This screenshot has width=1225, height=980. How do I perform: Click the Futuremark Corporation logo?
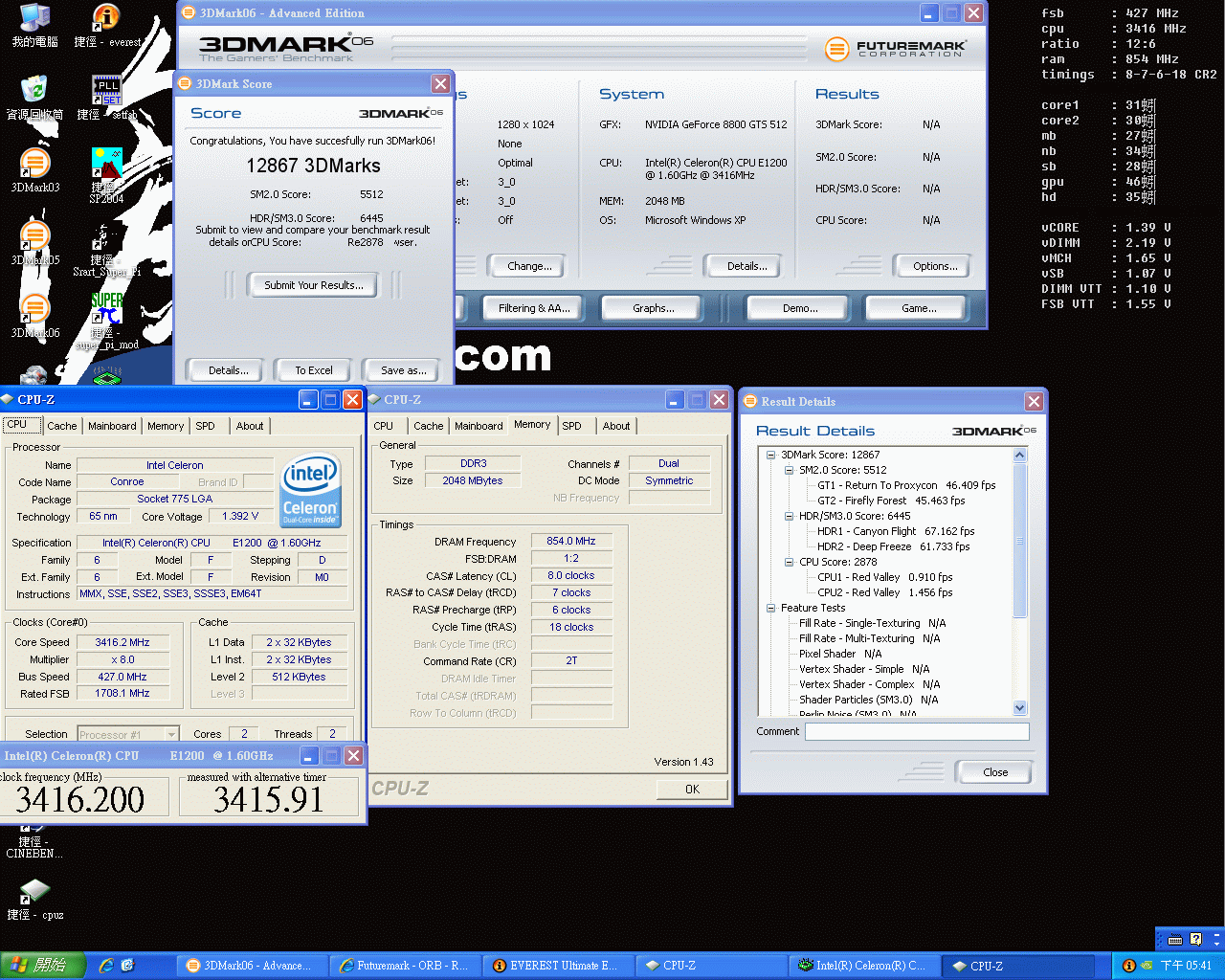point(896,49)
